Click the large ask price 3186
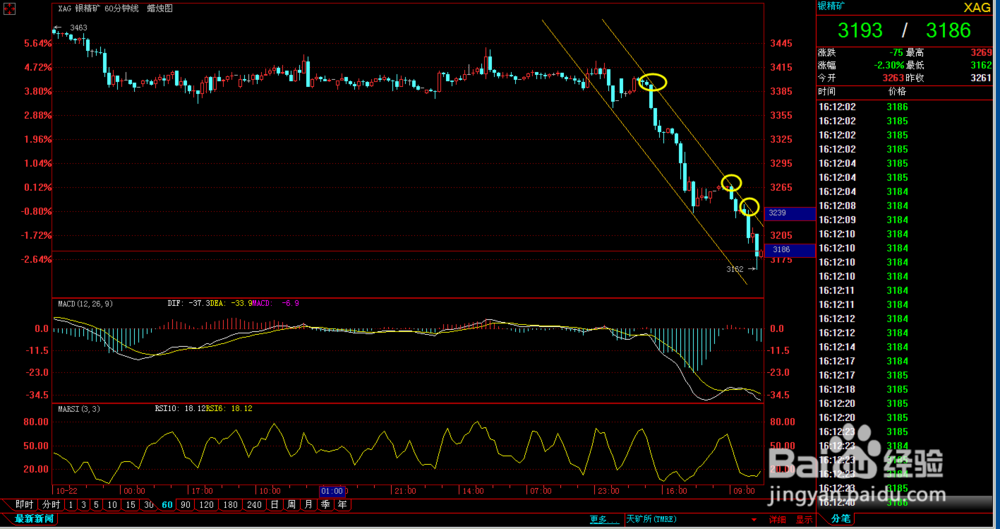Image resolution: width=1000 pixels, height=529 pixels. click(948, 30)
